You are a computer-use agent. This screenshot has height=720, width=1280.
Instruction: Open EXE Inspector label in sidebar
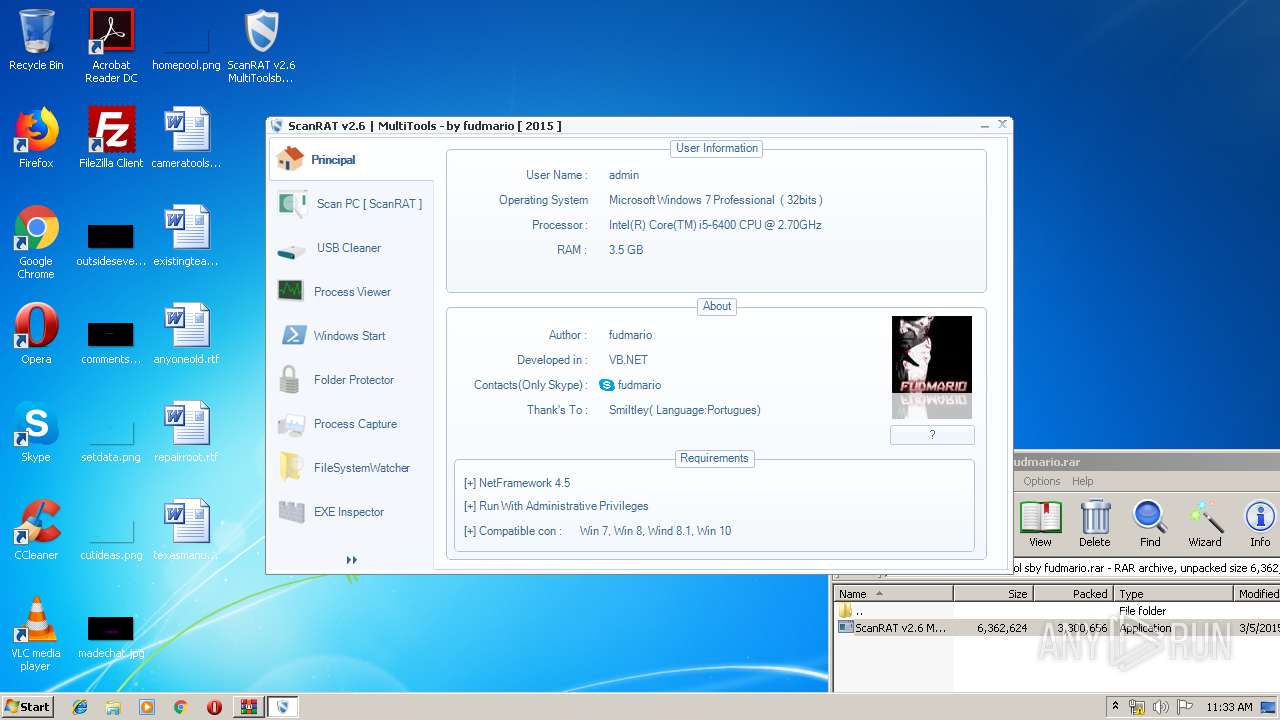tap(349, 512)
